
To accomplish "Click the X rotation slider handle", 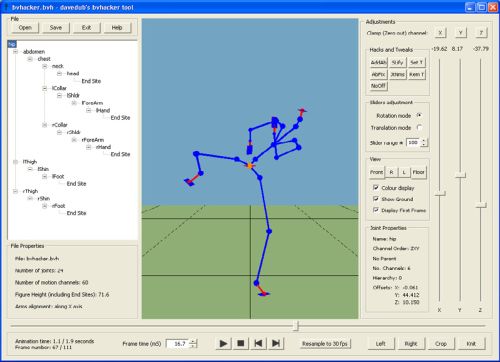I will pyautogui.click(x=440, y=193).
